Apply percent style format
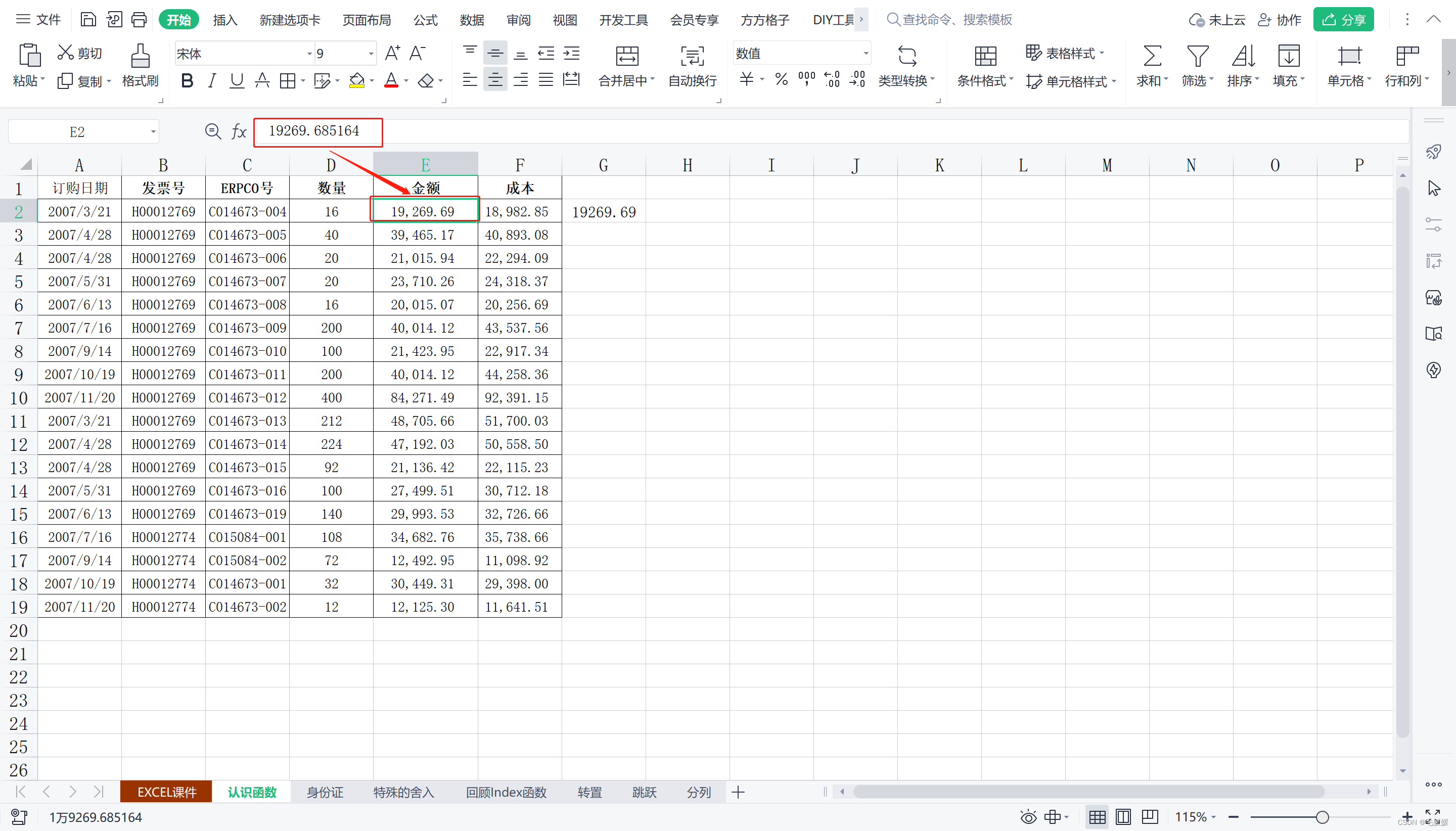 (782, 79)
